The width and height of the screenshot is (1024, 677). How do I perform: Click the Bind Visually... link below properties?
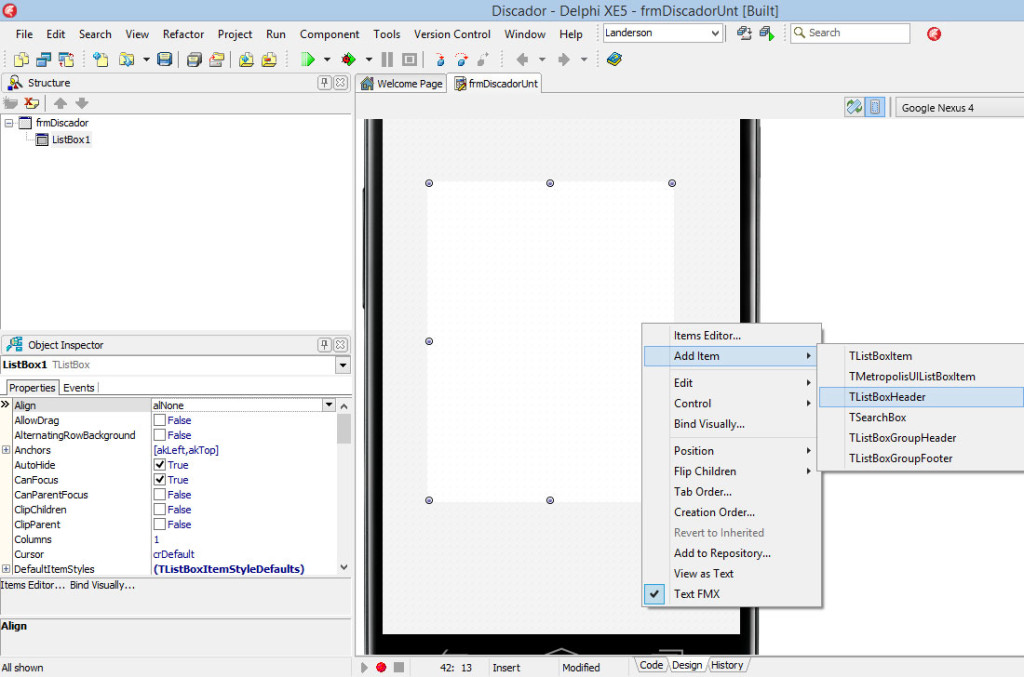103,585
